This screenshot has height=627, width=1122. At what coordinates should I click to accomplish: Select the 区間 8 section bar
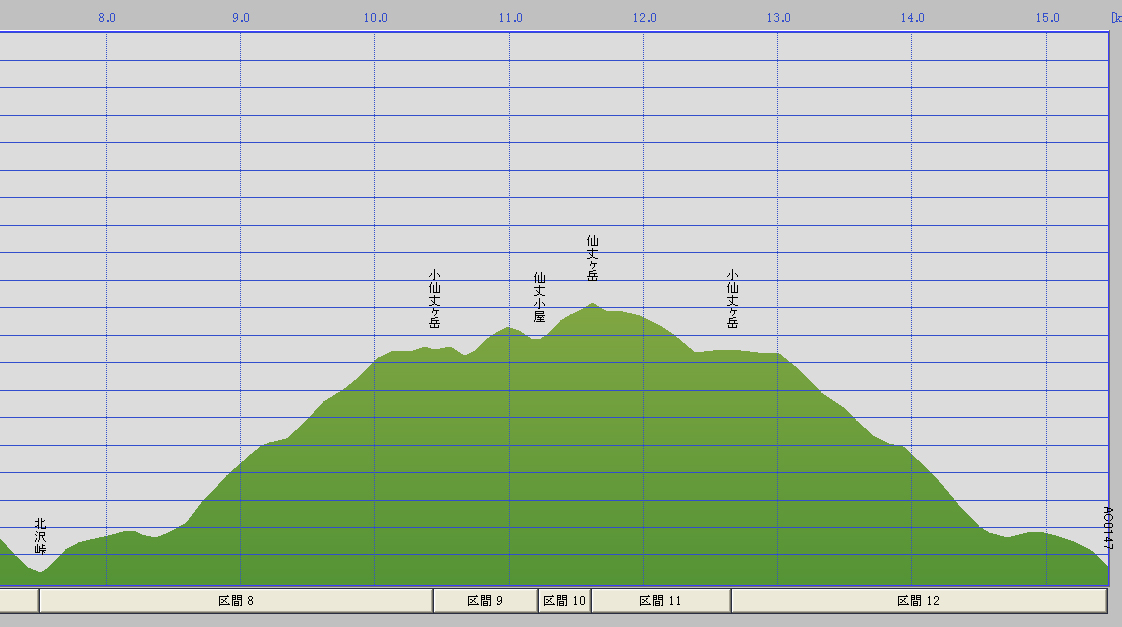click(236, 601)
